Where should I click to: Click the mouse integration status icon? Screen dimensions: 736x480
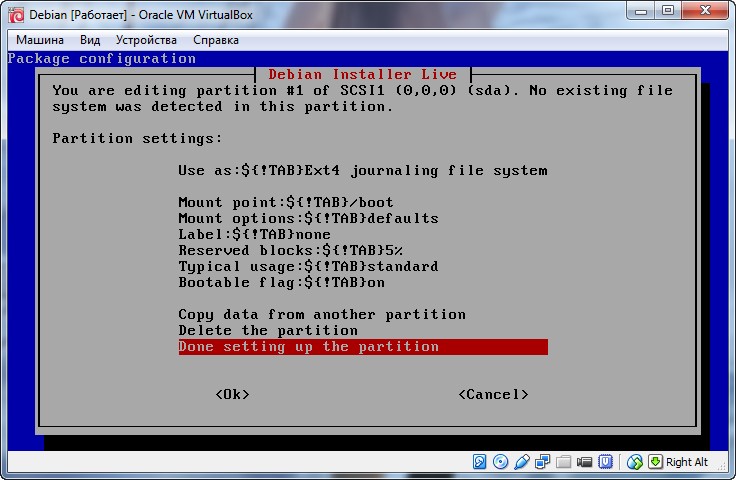[x=634, y=462]
